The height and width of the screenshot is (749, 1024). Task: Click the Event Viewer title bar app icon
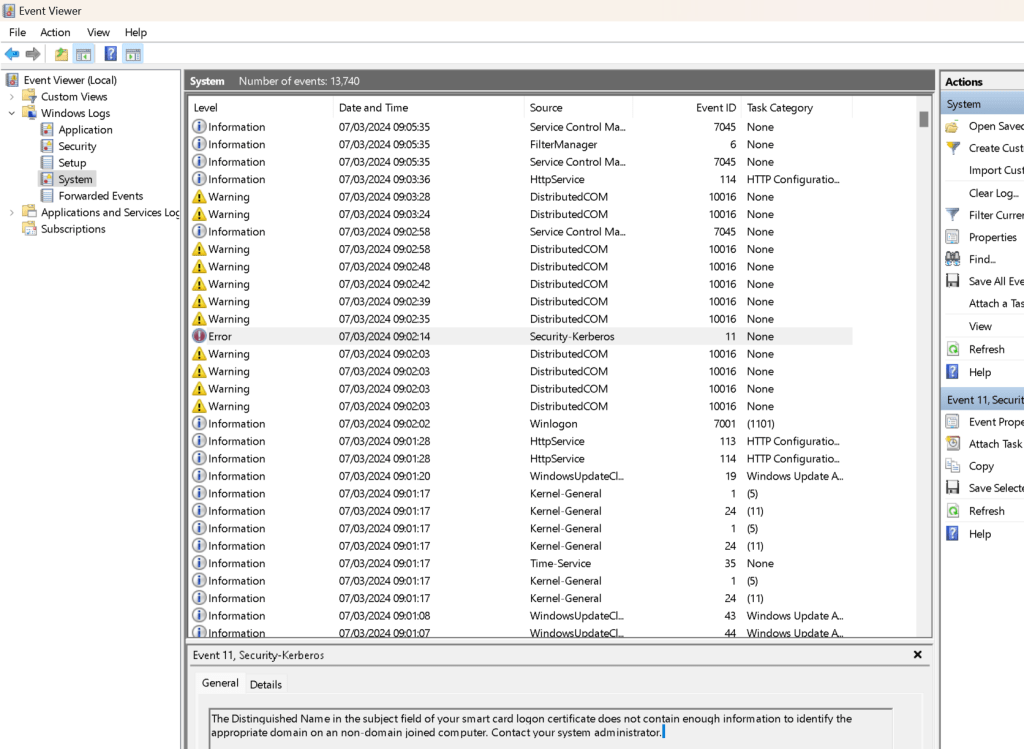(x=8, y=10)
